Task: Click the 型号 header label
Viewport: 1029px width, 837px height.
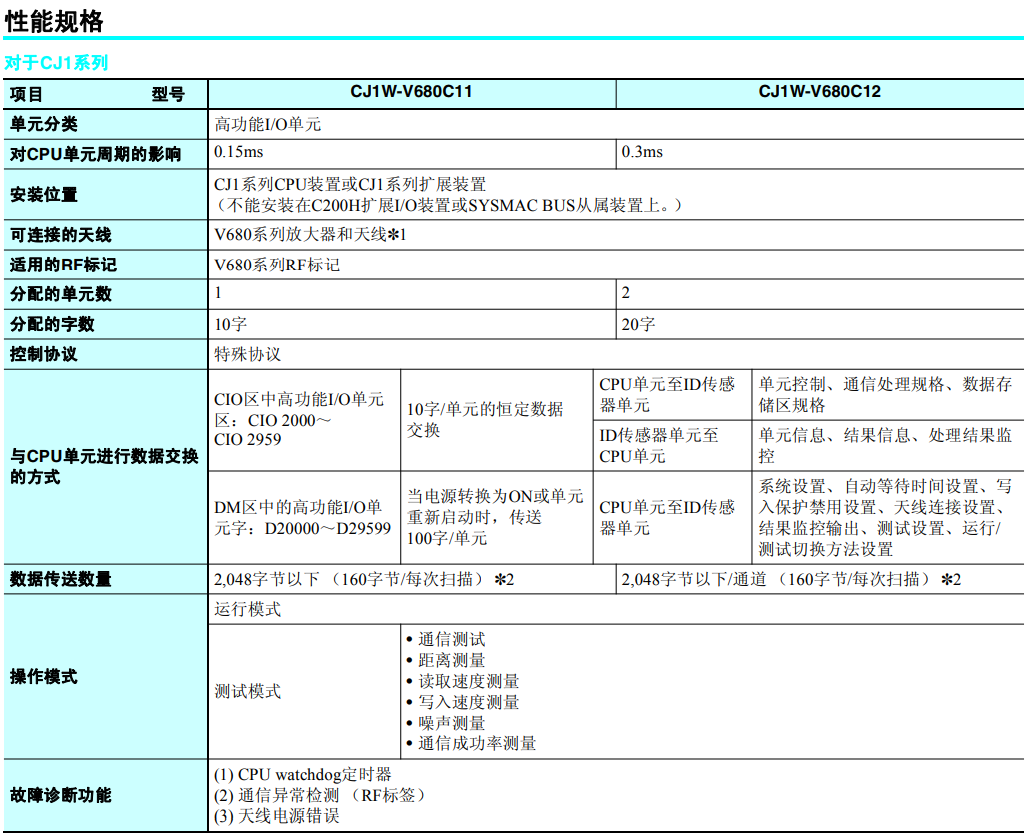Action: [x=168, y=95]
